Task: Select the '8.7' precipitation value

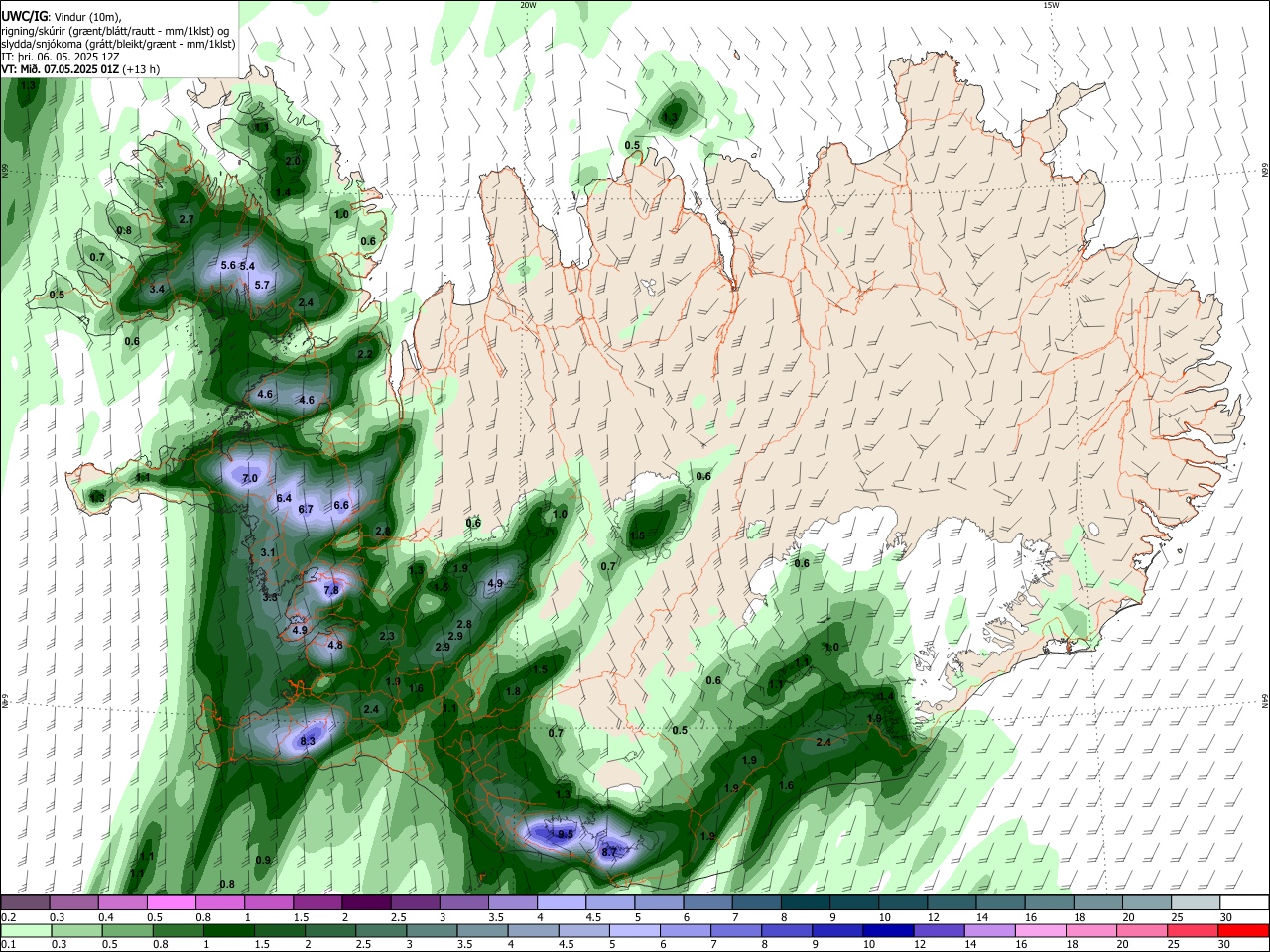Action: tap(609, 852)
